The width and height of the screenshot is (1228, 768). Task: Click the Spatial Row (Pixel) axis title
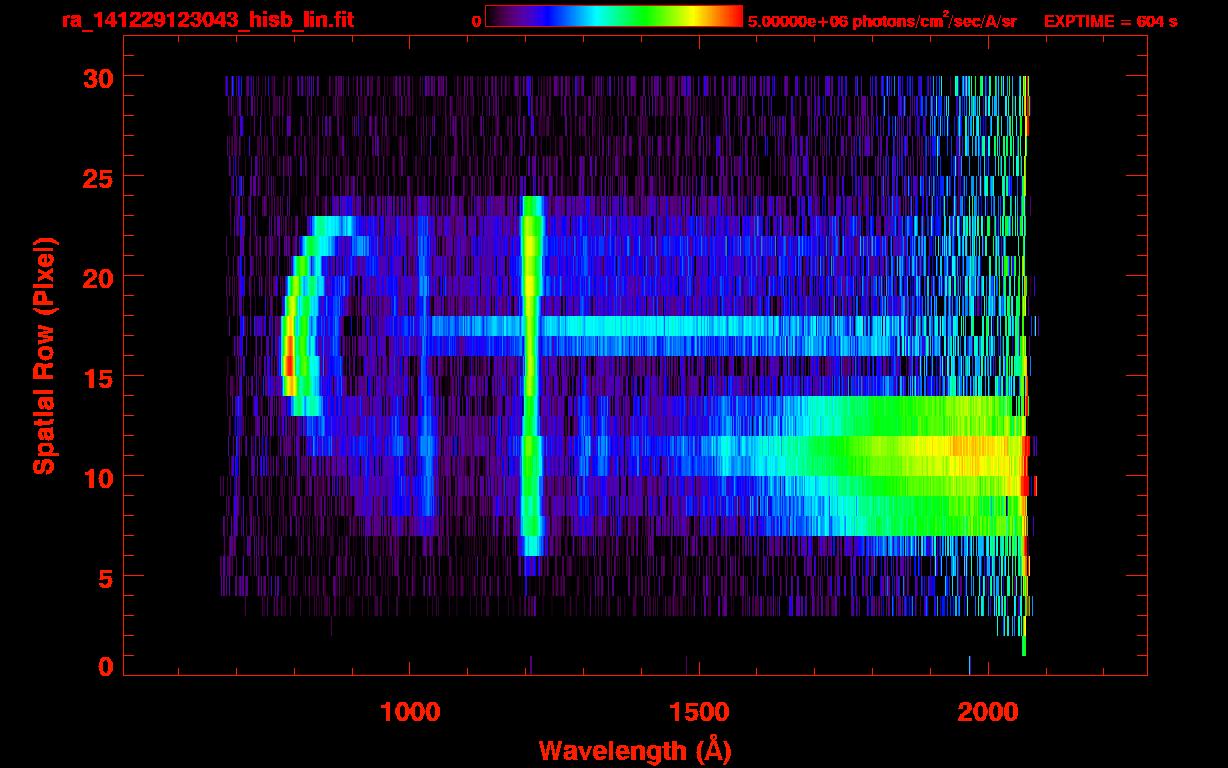(x=43, y=356)
